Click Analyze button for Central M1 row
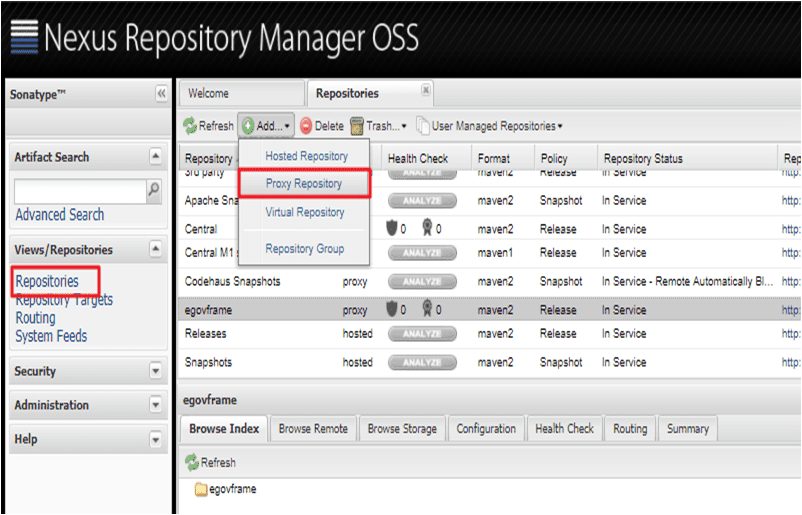The width and height of the screenshot is (802, 515). [422, 253]
